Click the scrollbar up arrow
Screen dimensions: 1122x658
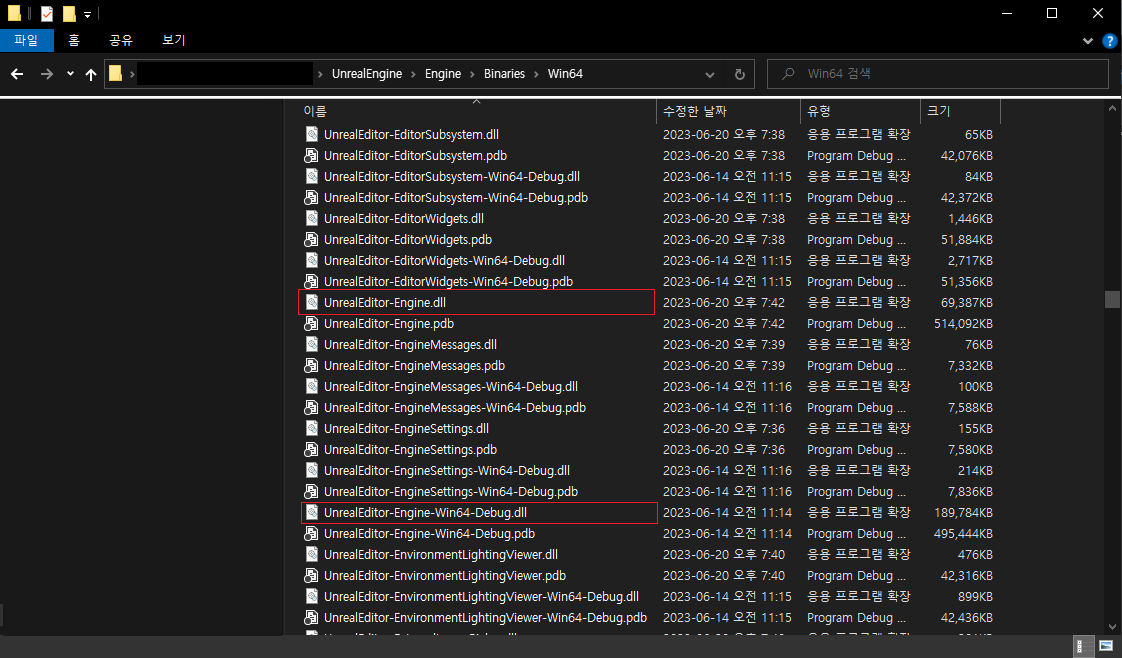point(1112,109)
